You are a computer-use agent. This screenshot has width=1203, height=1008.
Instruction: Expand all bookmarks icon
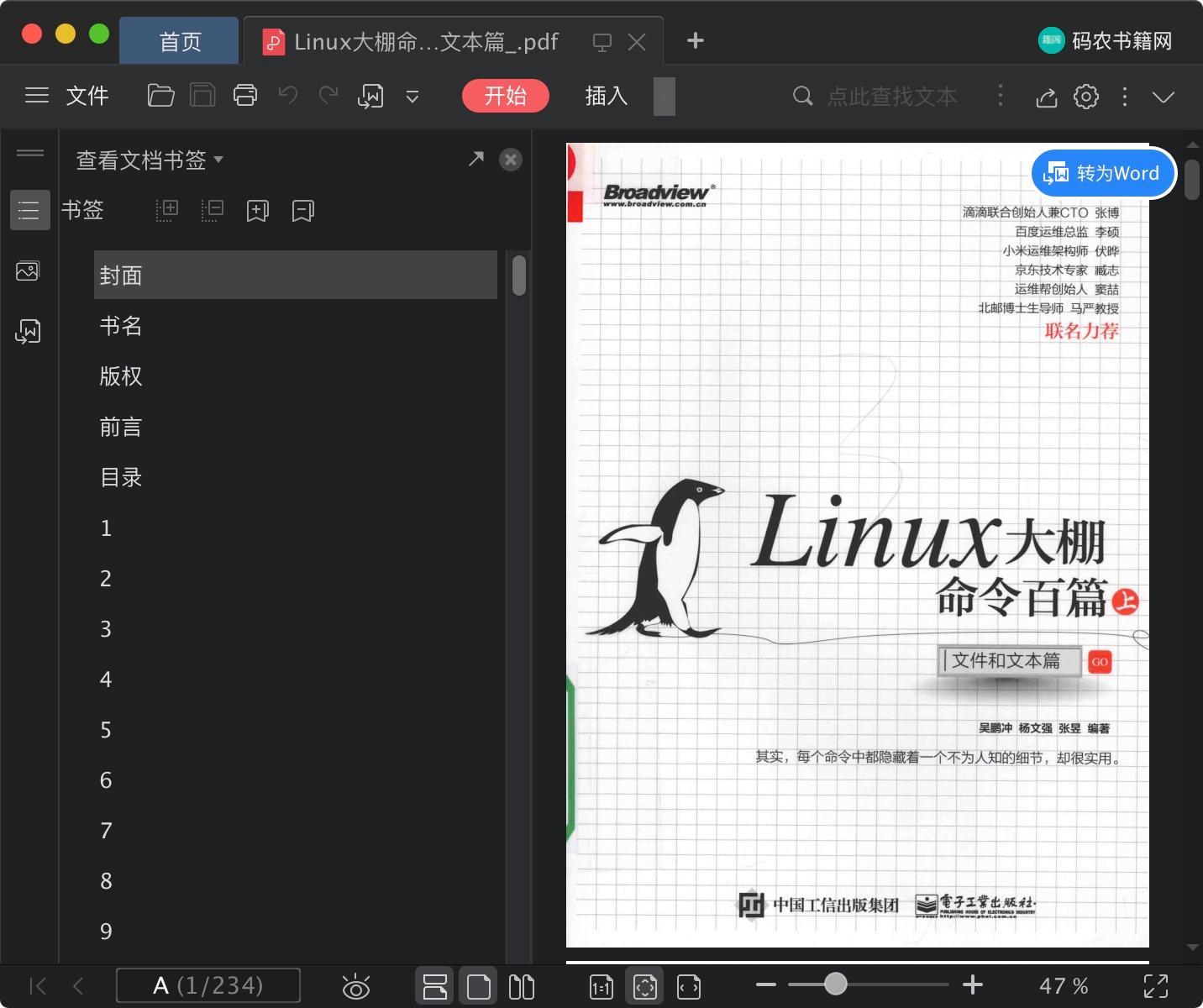[167, 210]
